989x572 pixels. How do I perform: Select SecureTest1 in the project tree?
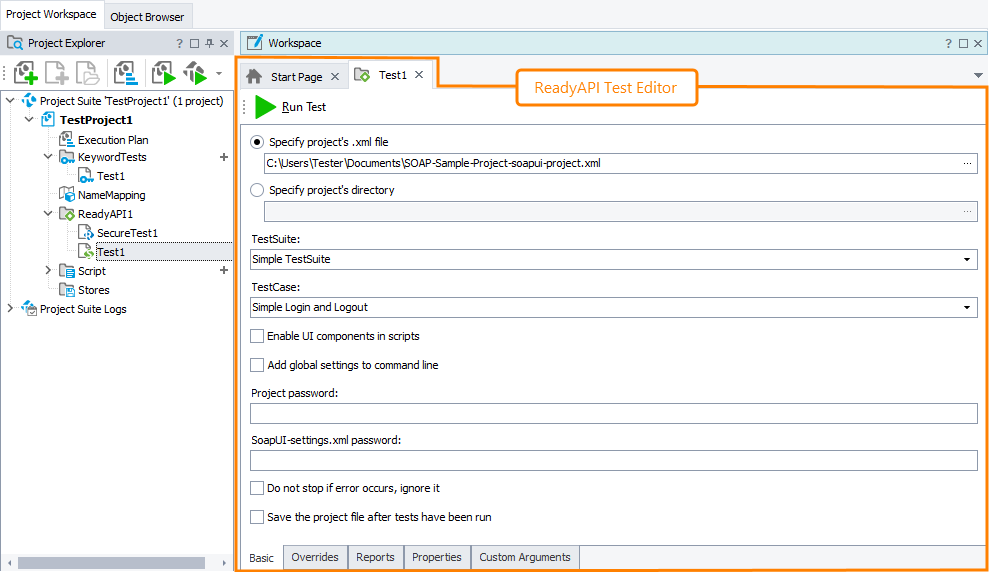point(127,233)
